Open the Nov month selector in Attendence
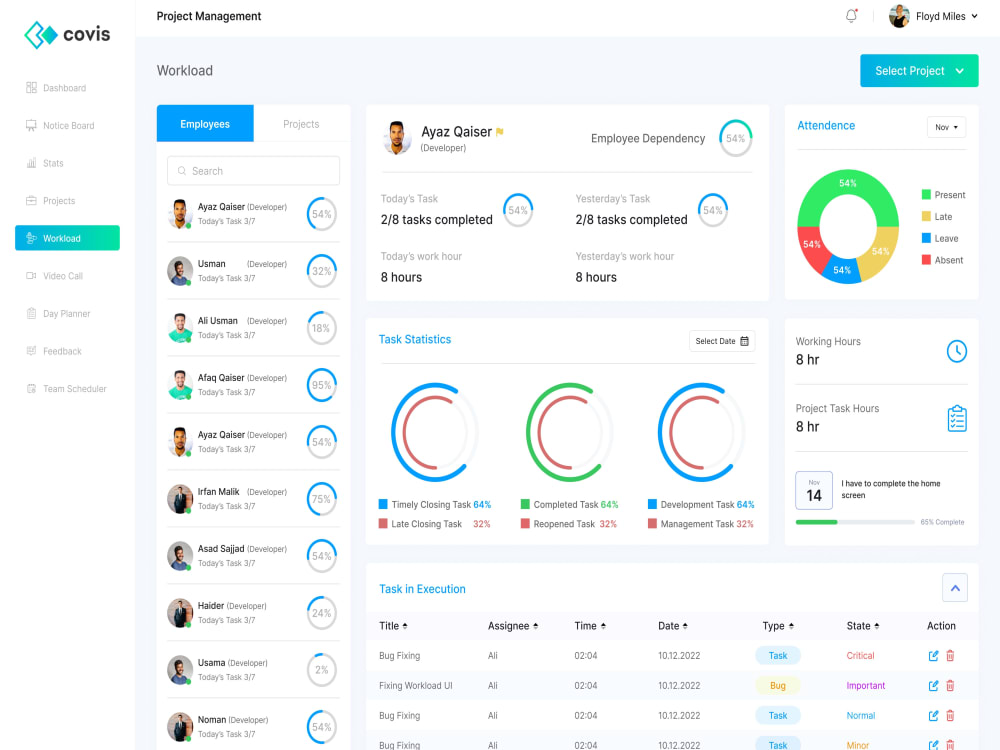The width and height of the screenshot is (1000, 750). (x=945, y=127)
